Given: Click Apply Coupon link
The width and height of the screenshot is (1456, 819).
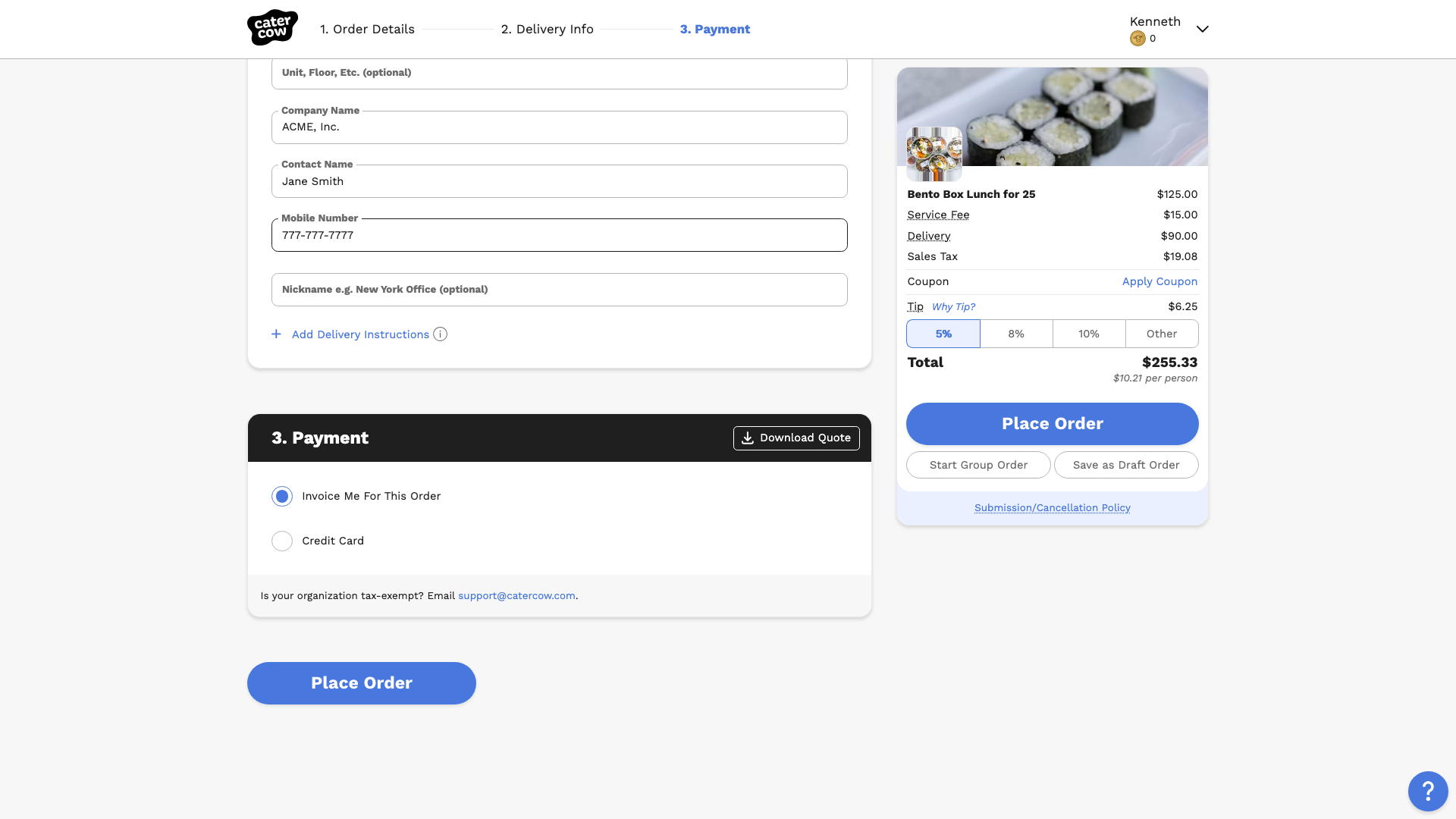Looking at the screenshot, I should [1159, 281].
